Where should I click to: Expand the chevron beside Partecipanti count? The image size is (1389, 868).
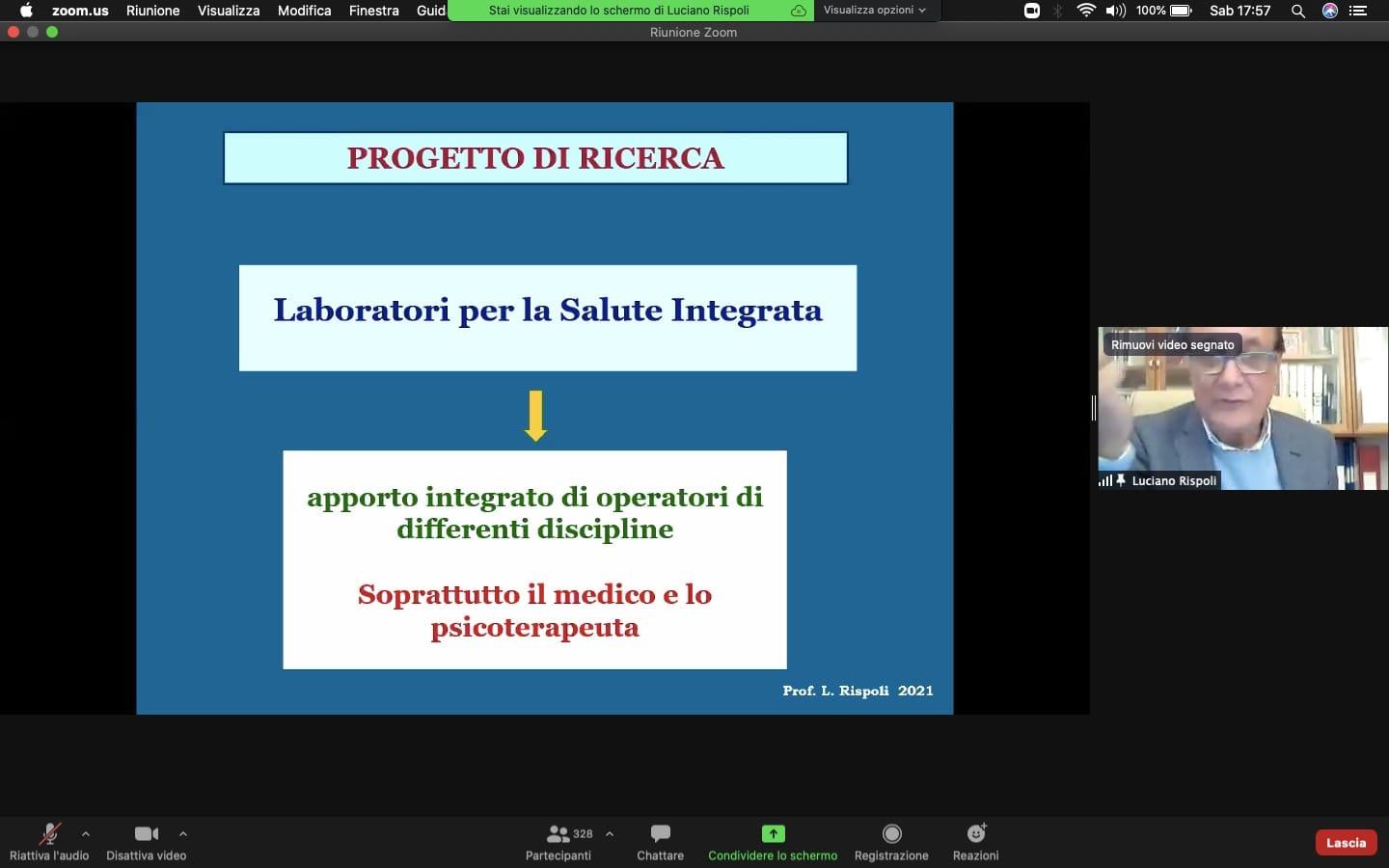pyautogui.click(x=610, y=833)
